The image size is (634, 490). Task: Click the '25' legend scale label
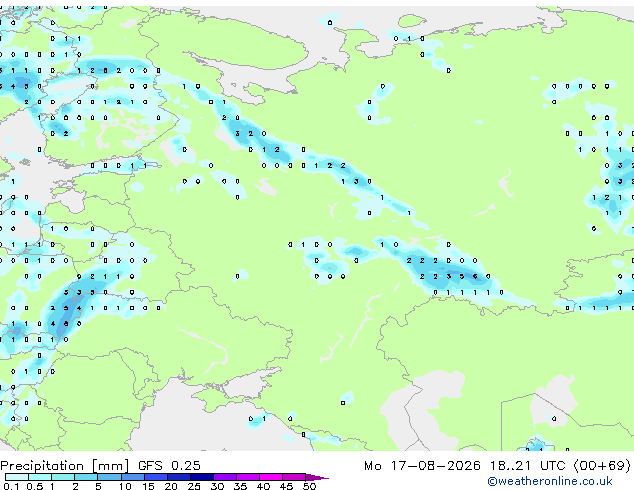click(194, 486)
